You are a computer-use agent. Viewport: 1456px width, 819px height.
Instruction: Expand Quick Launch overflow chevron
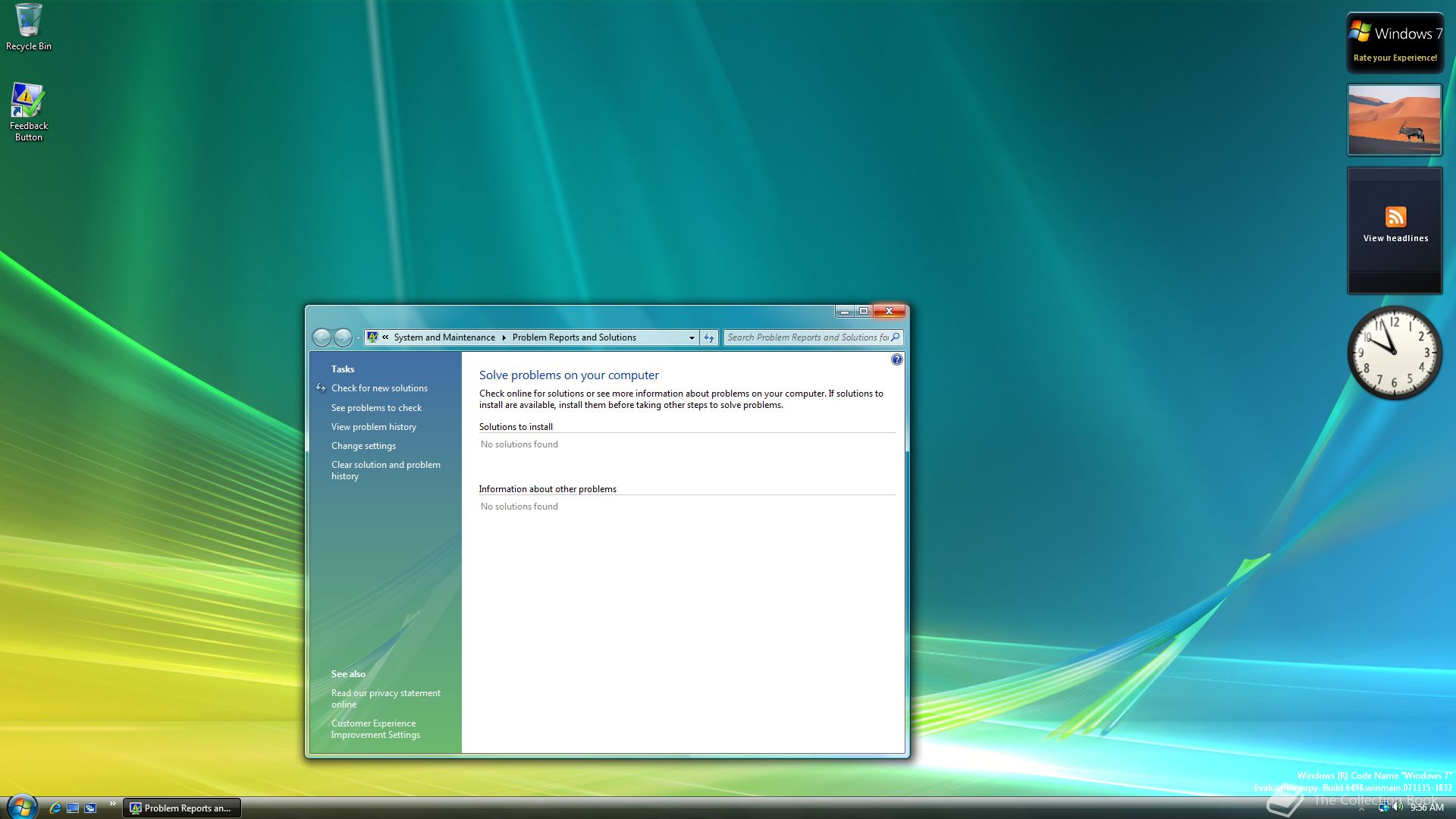113,804
